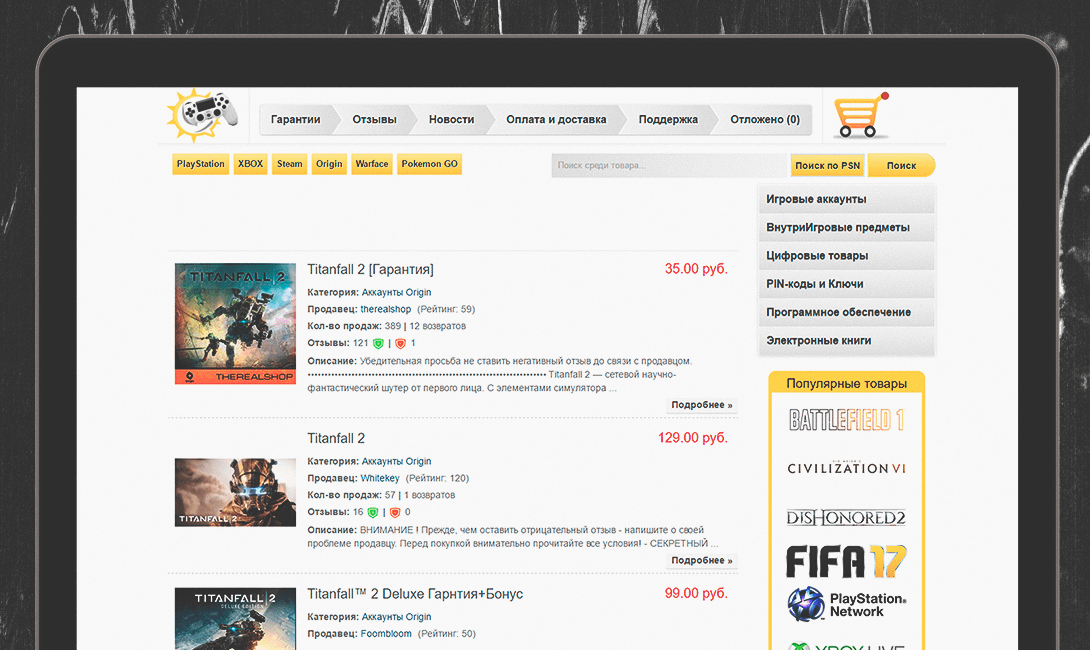Viewport: 1090px width, 650px height.
Task: Click Аккаунты Origin link in the Titanfall 2 [Гарантия] listing
Action: pyautogui.click(x=396, y=292)
